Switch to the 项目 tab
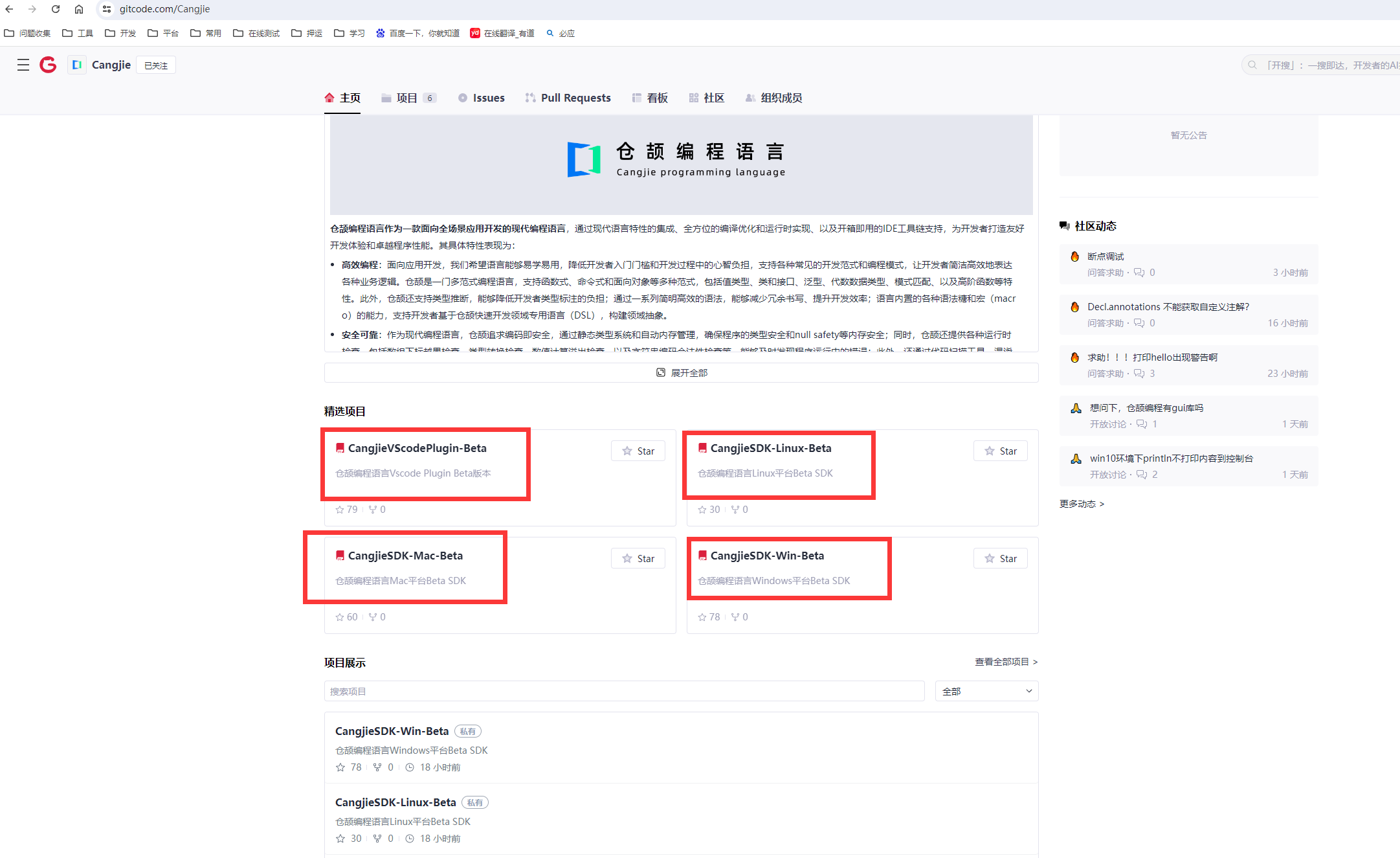The image size is (1400, 858). coord(409,98)
